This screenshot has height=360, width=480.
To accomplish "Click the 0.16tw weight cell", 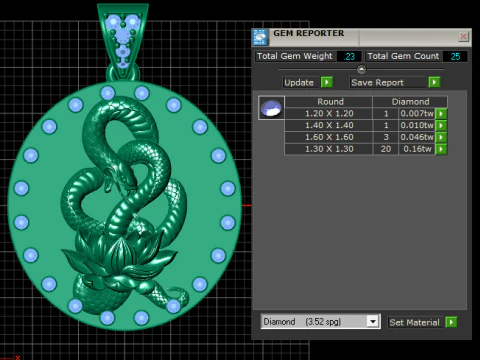I will (417, 149).
